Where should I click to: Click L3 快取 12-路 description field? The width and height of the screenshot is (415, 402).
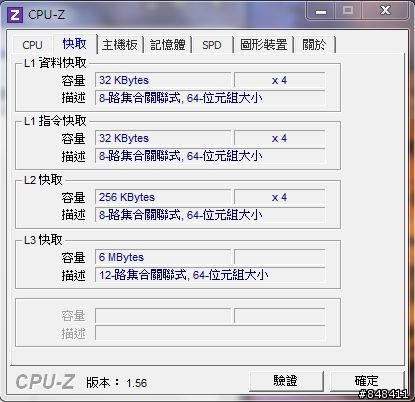pyautogui.click(x=210, y=275)
